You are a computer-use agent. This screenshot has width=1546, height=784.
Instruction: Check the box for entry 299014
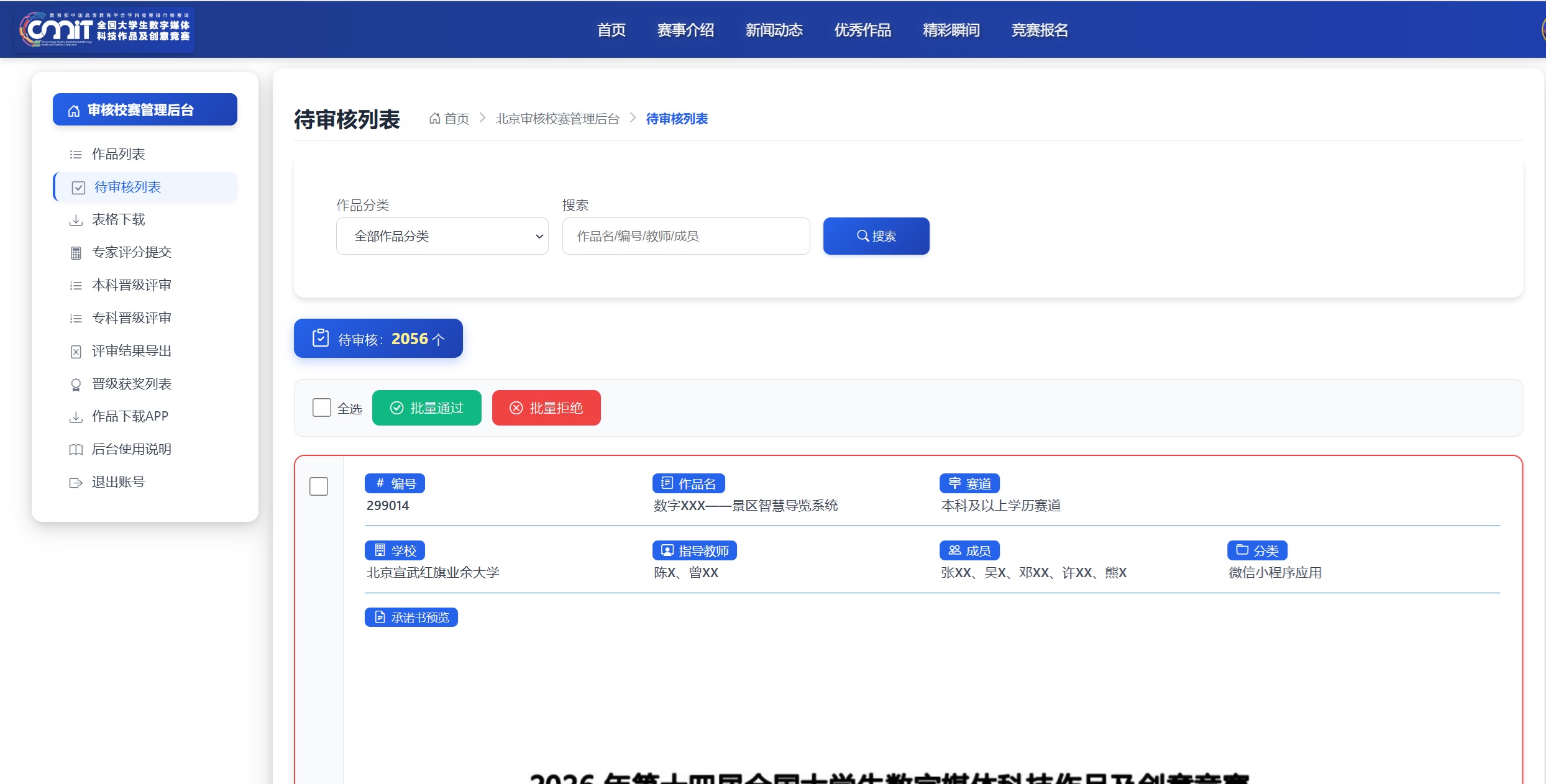pyautogui.click(x=319, y=486)
